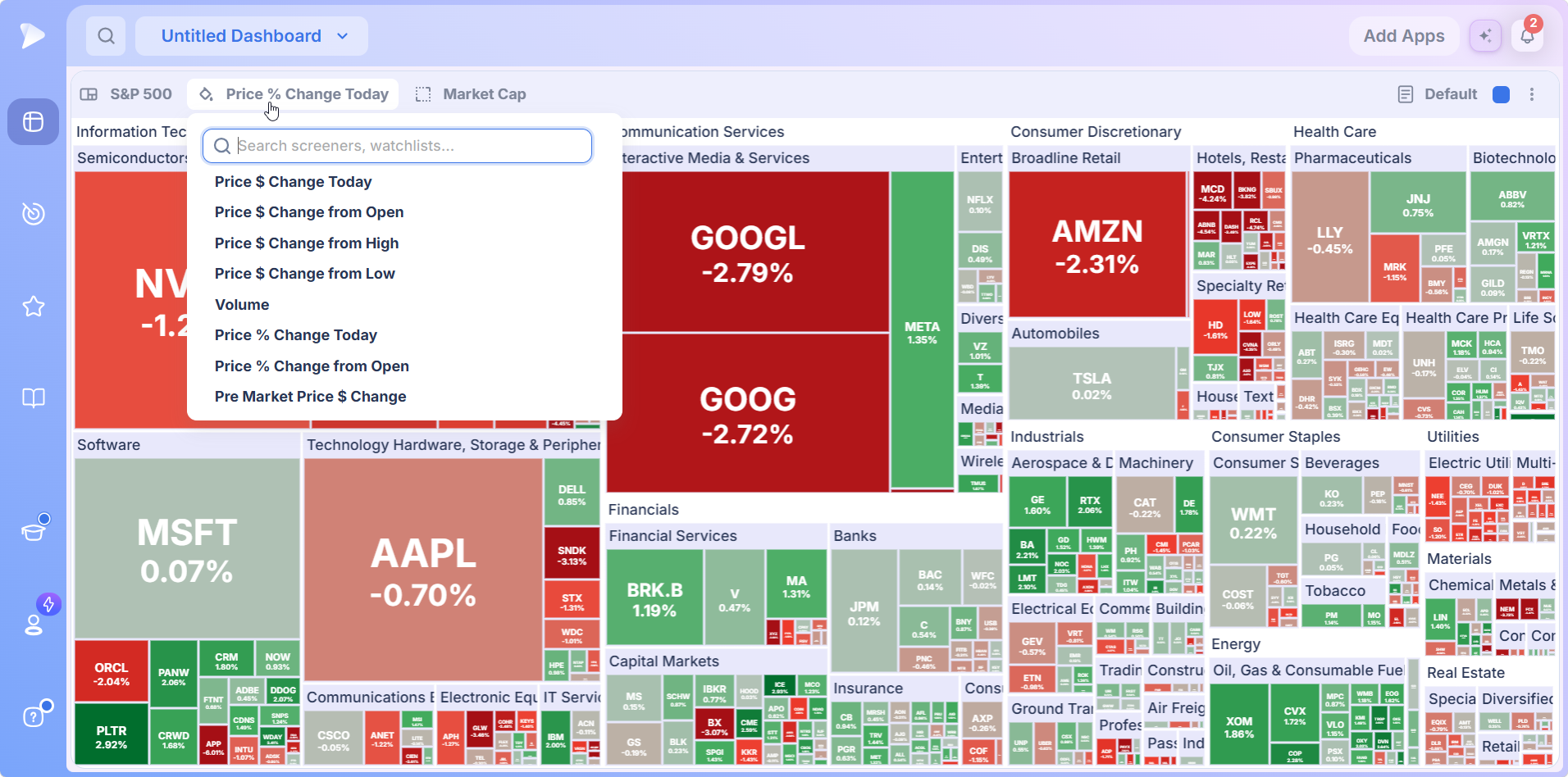Open the CAT -0.22% tile

click(1145, 506)
